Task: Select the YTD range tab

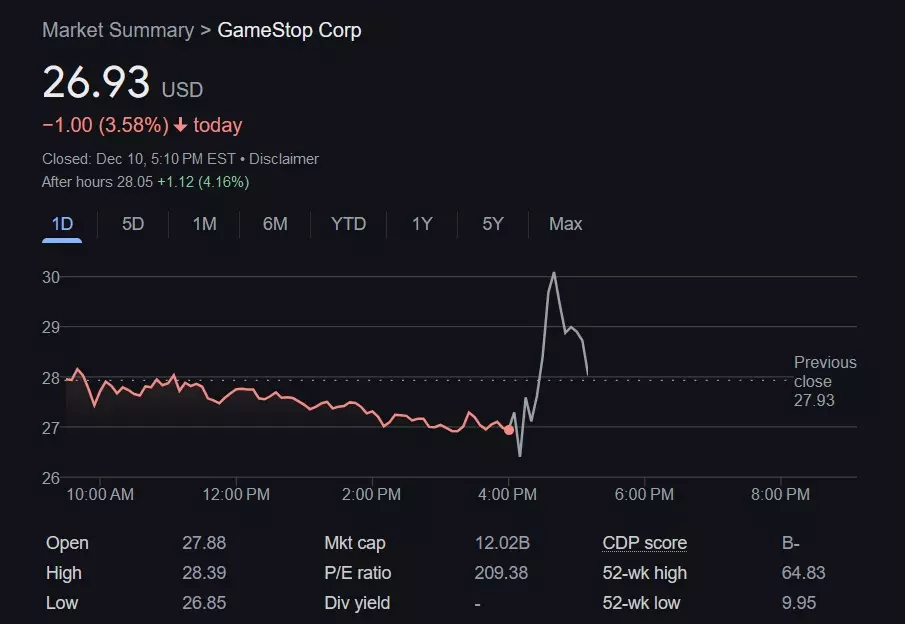Action: [348, 224]
